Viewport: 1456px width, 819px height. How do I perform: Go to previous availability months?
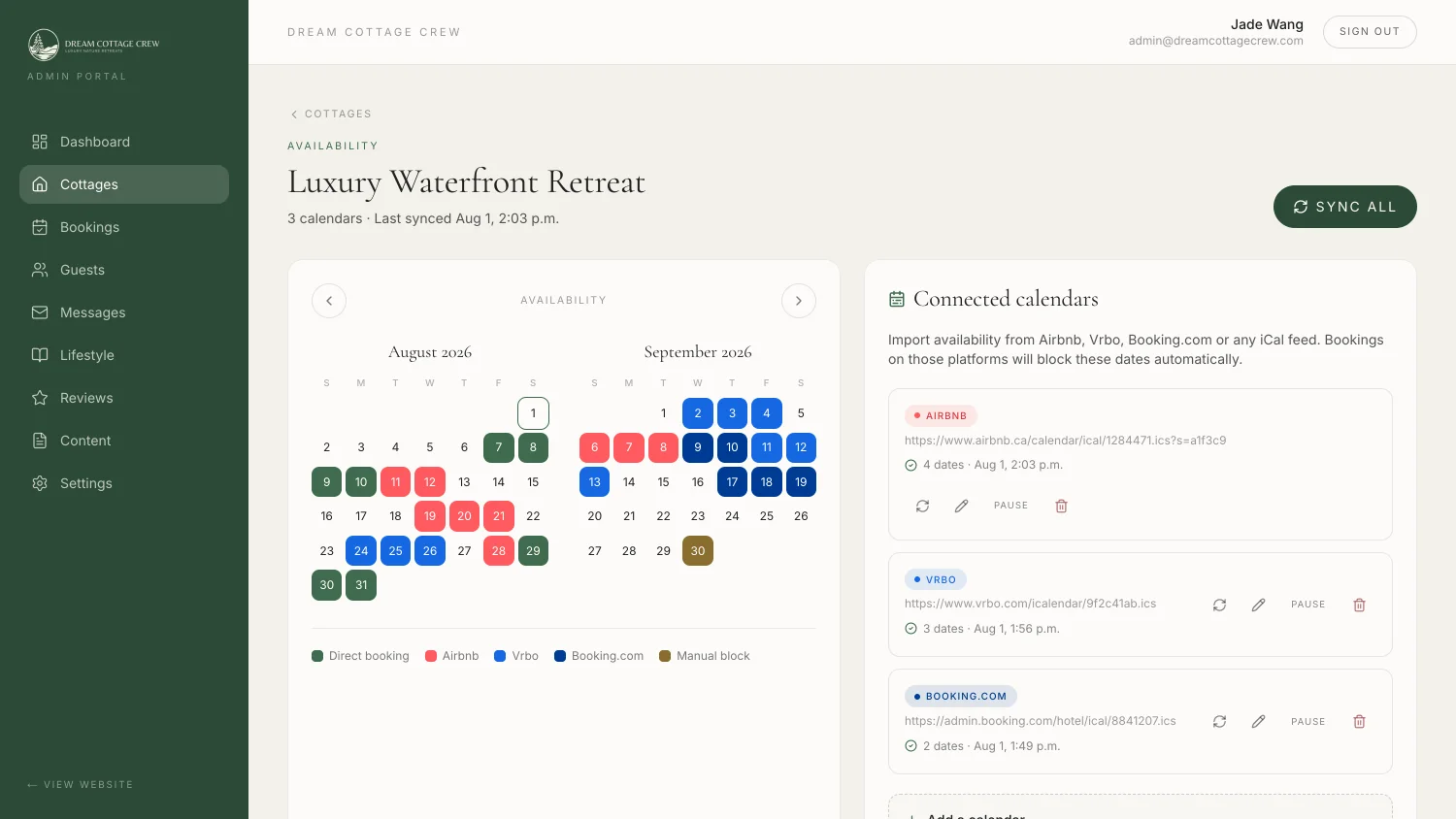[x=329, y=301]
